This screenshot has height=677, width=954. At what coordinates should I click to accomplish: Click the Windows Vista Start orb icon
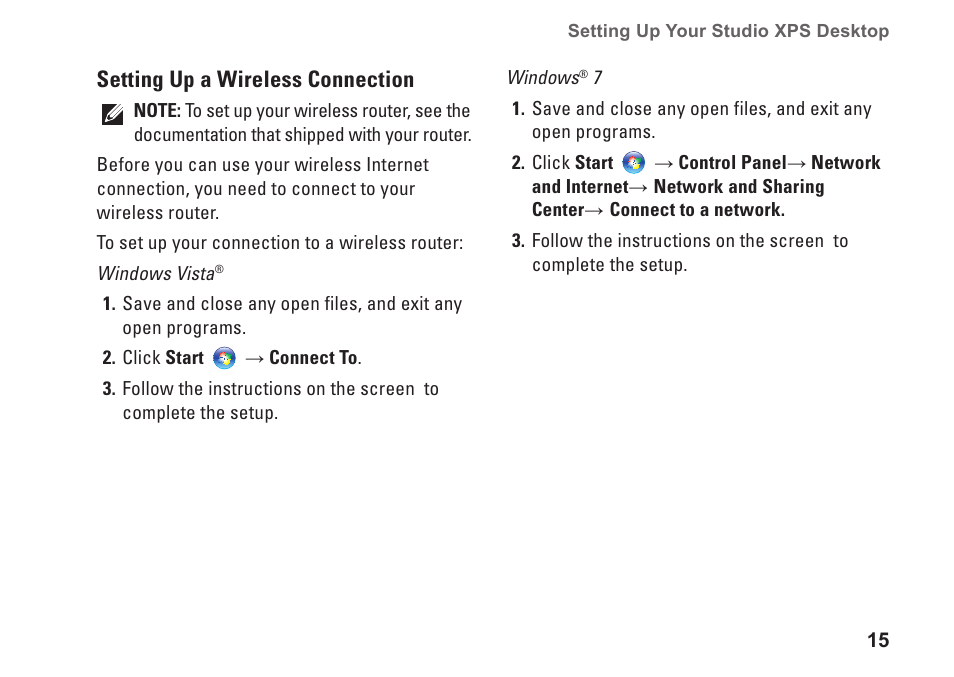point(224,358)
